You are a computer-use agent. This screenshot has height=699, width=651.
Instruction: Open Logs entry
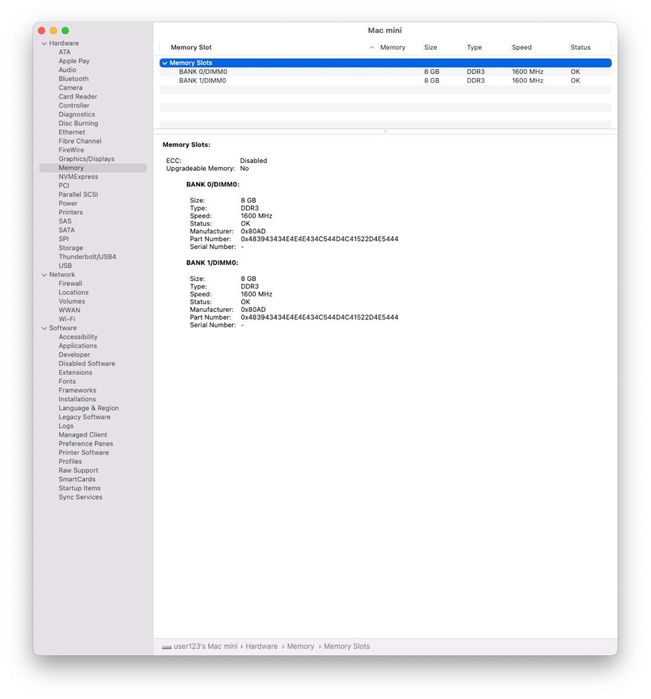[x=66, y=427]
